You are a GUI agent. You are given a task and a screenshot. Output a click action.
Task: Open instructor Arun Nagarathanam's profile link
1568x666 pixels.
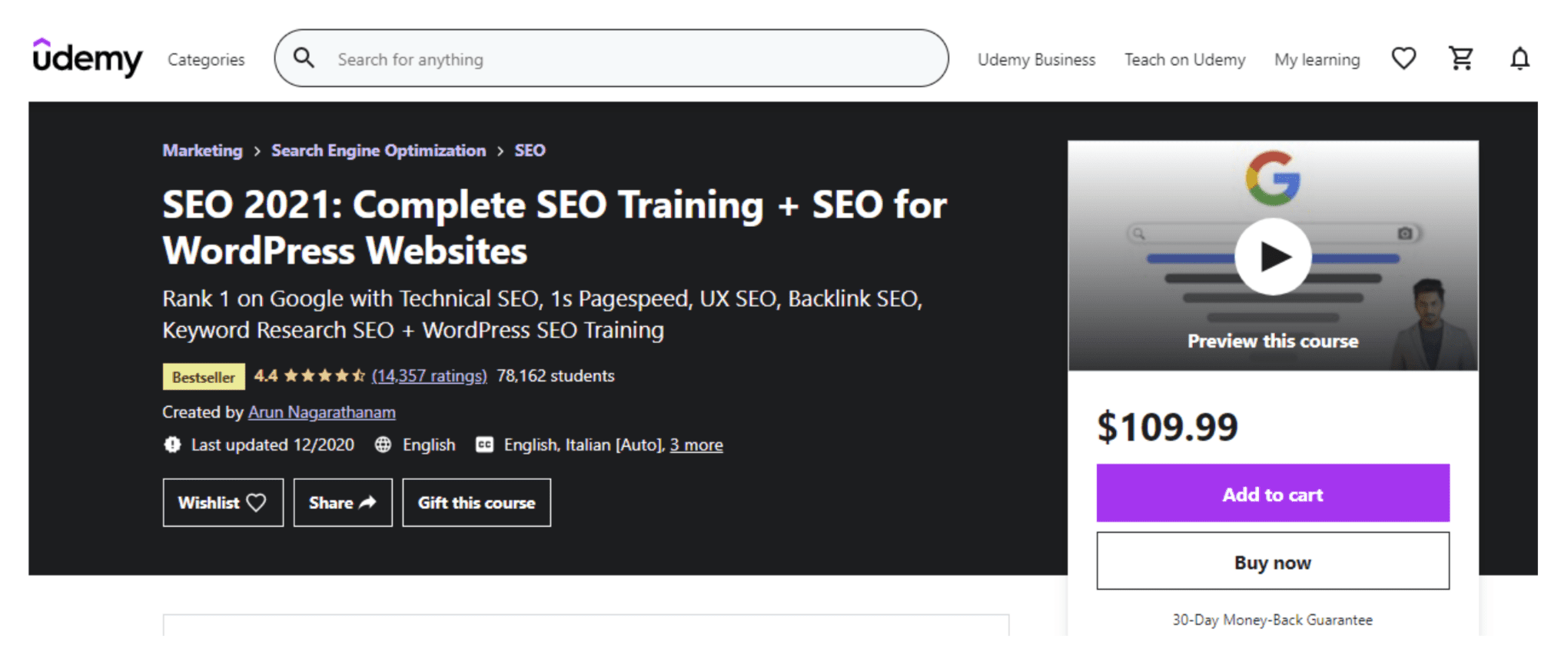click(322, 412)
